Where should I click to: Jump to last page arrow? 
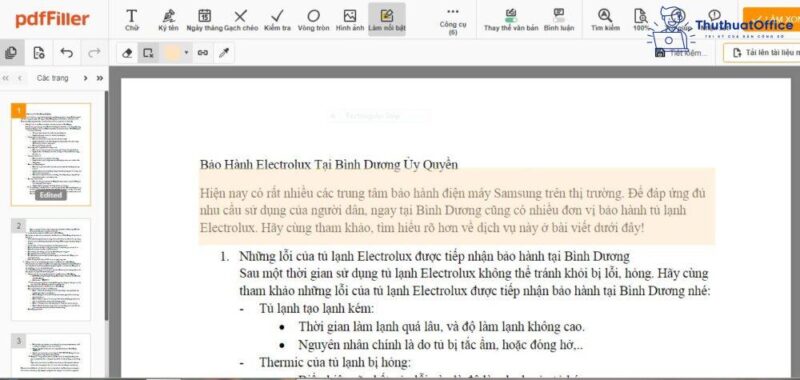point(99,78)
